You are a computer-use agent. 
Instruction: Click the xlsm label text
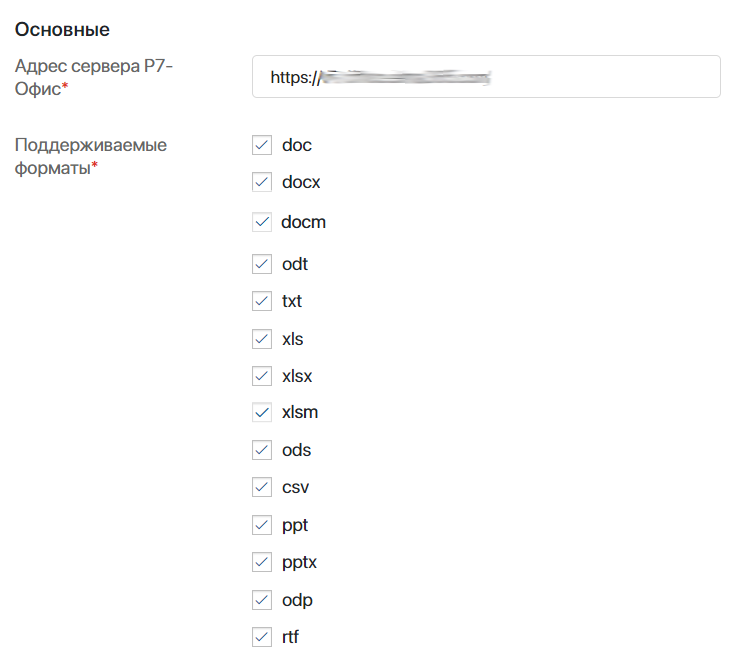pyautogui.click(x=300, y=412)
